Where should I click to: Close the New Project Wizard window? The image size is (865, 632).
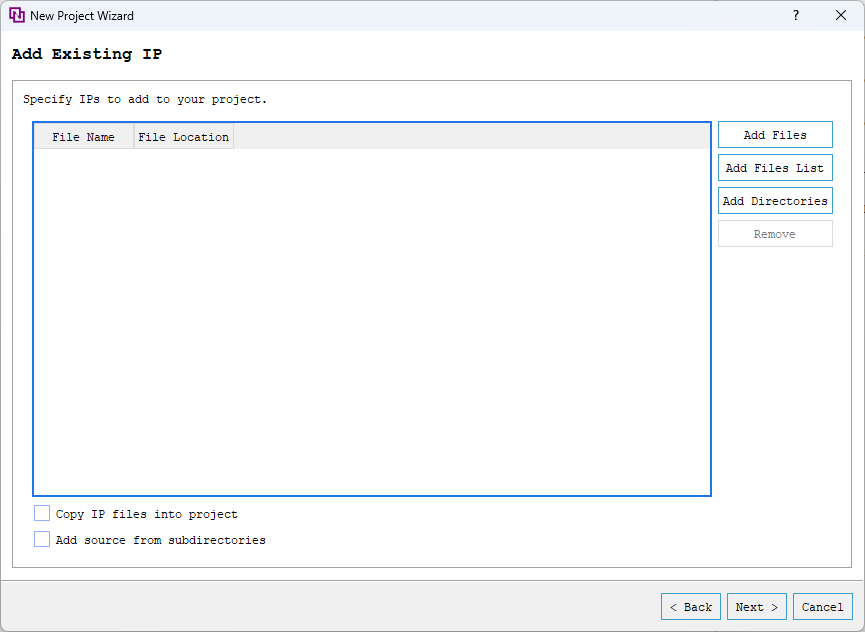[841, 15]
